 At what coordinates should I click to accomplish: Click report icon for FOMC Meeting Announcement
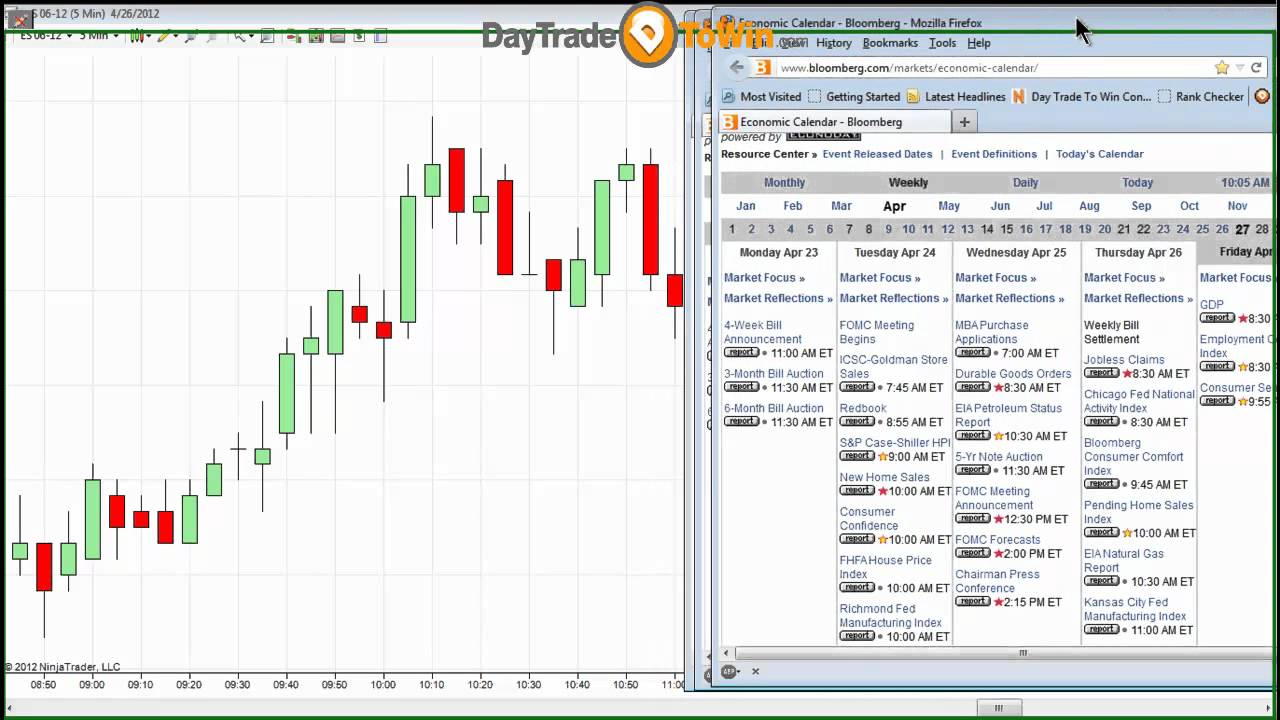[972, 518]
